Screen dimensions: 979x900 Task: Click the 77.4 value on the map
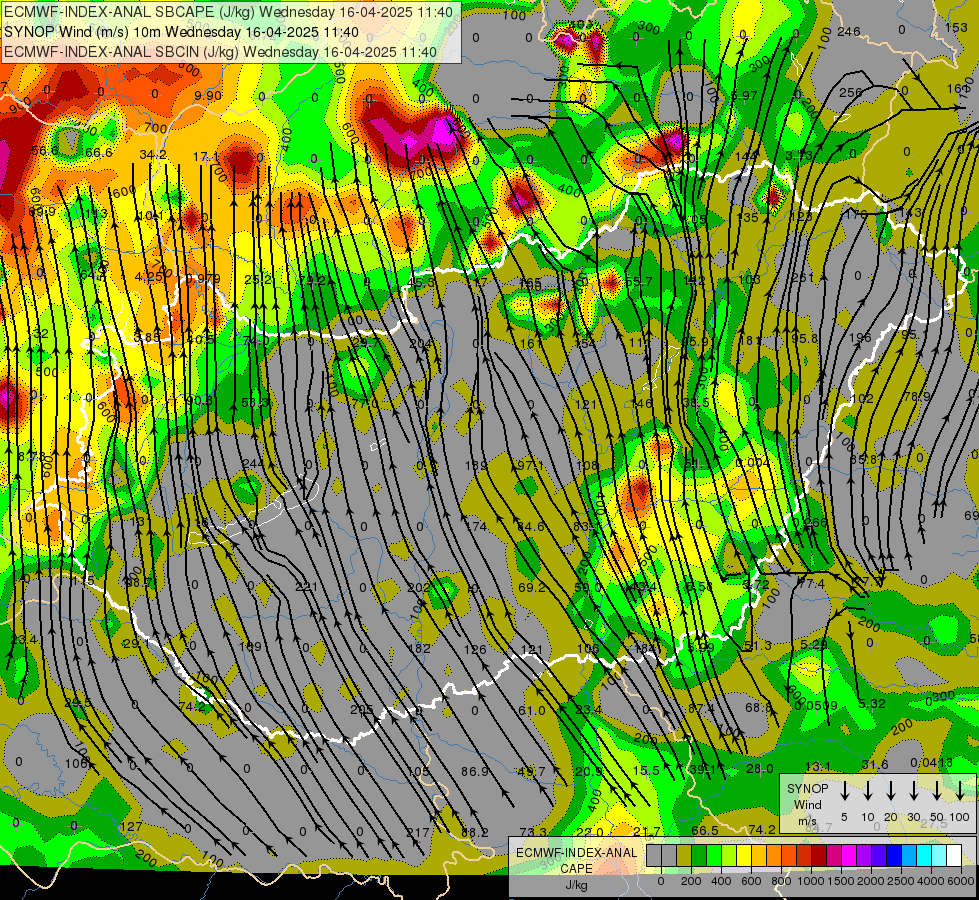pyautogui.click(x=812, y=584)
